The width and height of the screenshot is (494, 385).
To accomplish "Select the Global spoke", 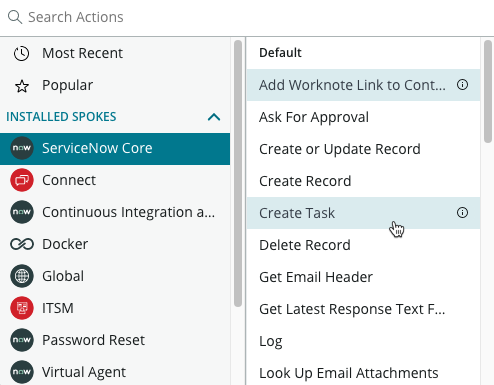I will [x=115, y=276].
